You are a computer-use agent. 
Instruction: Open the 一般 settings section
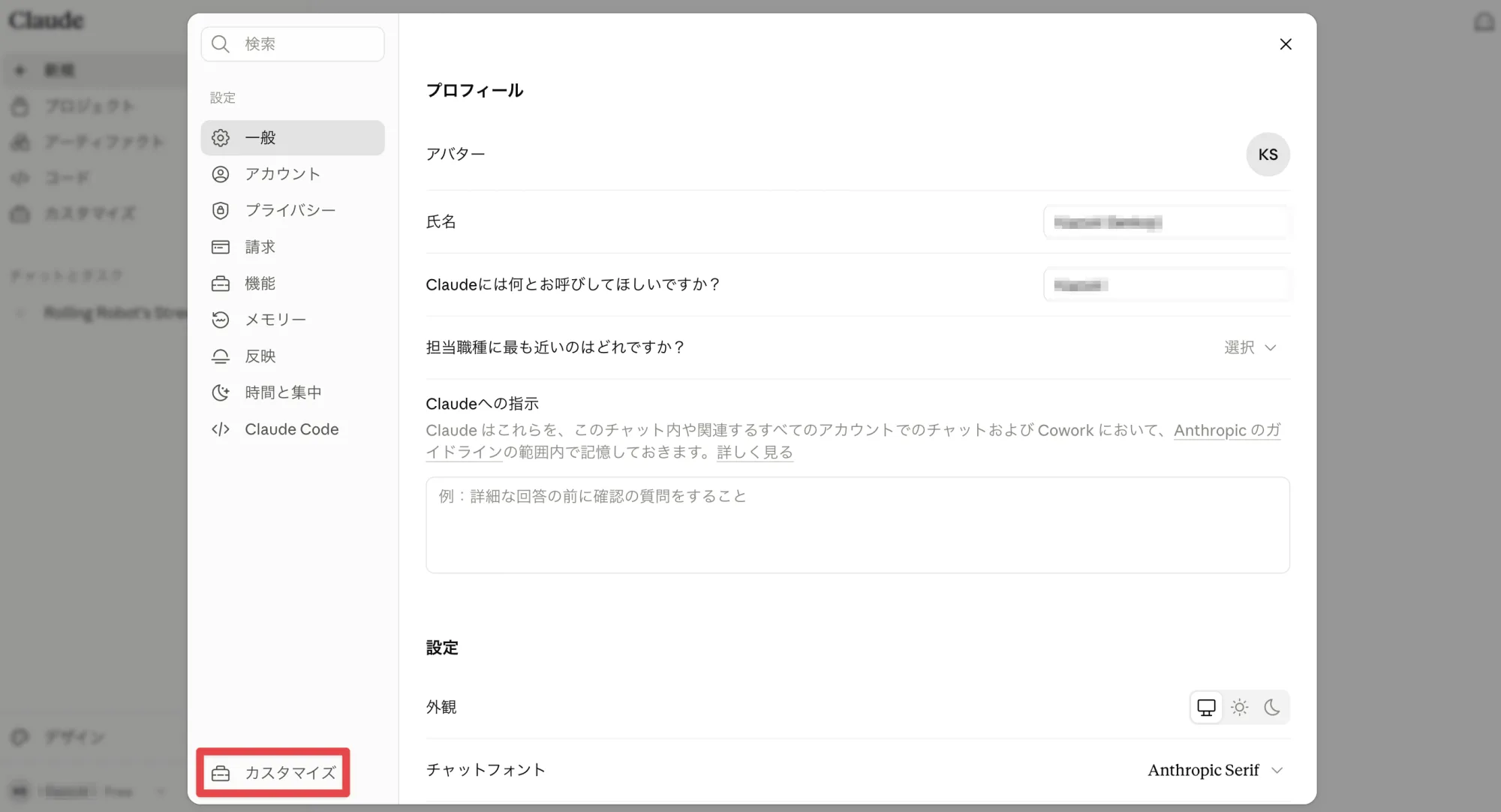coord(293,138)
